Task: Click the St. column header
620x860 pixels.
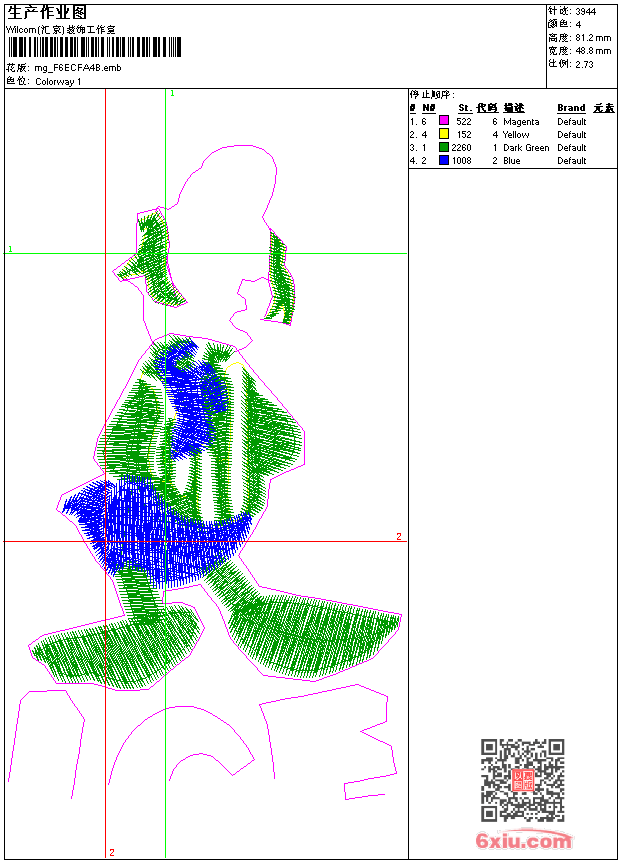Action: [465, 108]
